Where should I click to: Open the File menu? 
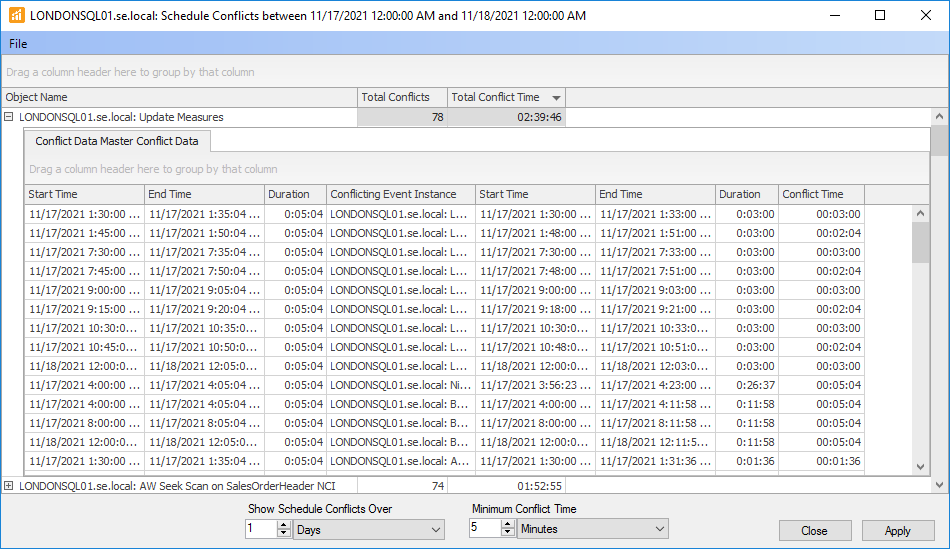[18, 44]
